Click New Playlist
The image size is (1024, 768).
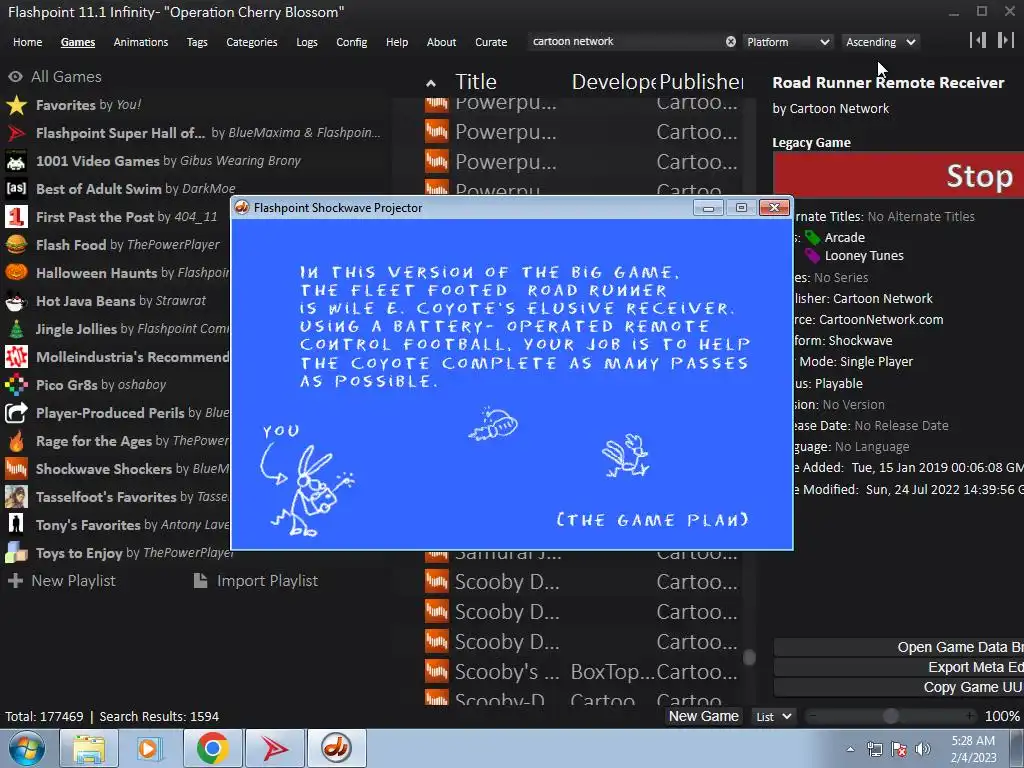(61, 581)
